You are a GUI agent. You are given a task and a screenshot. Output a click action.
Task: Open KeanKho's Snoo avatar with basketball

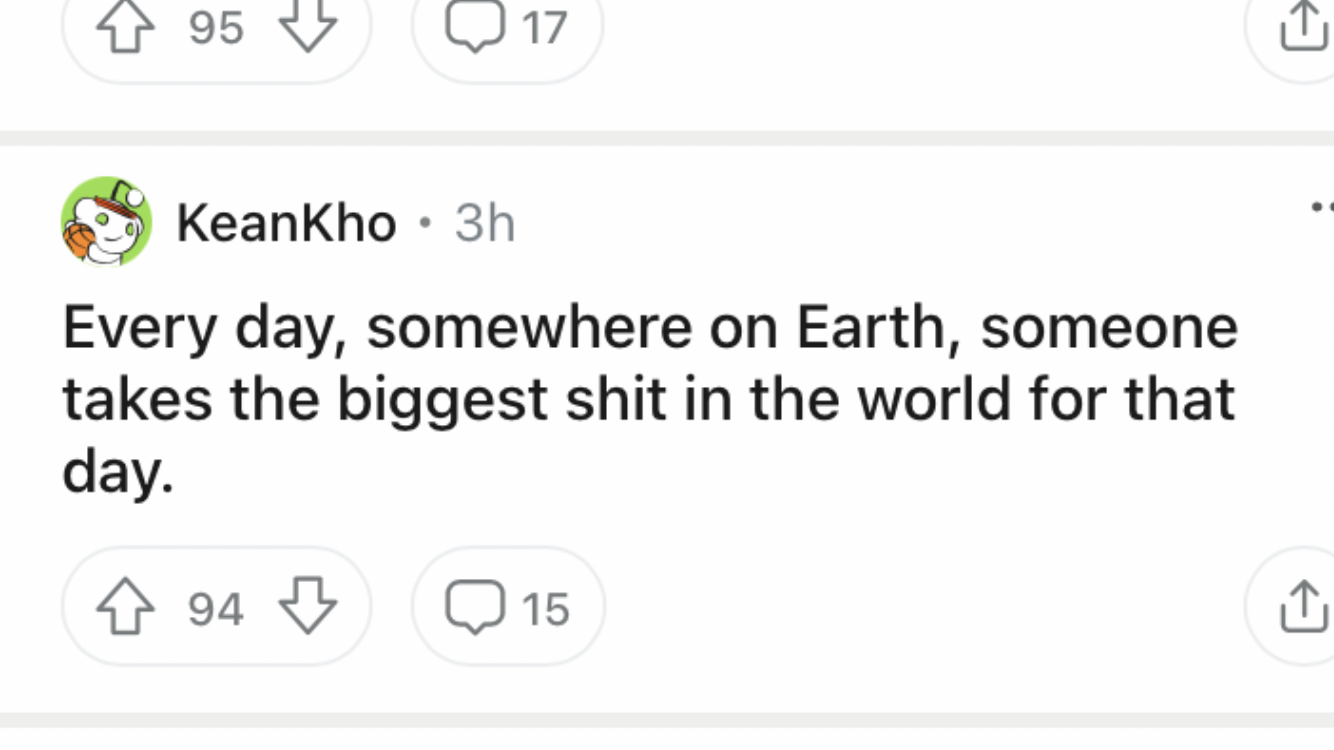tap(106, 222)
